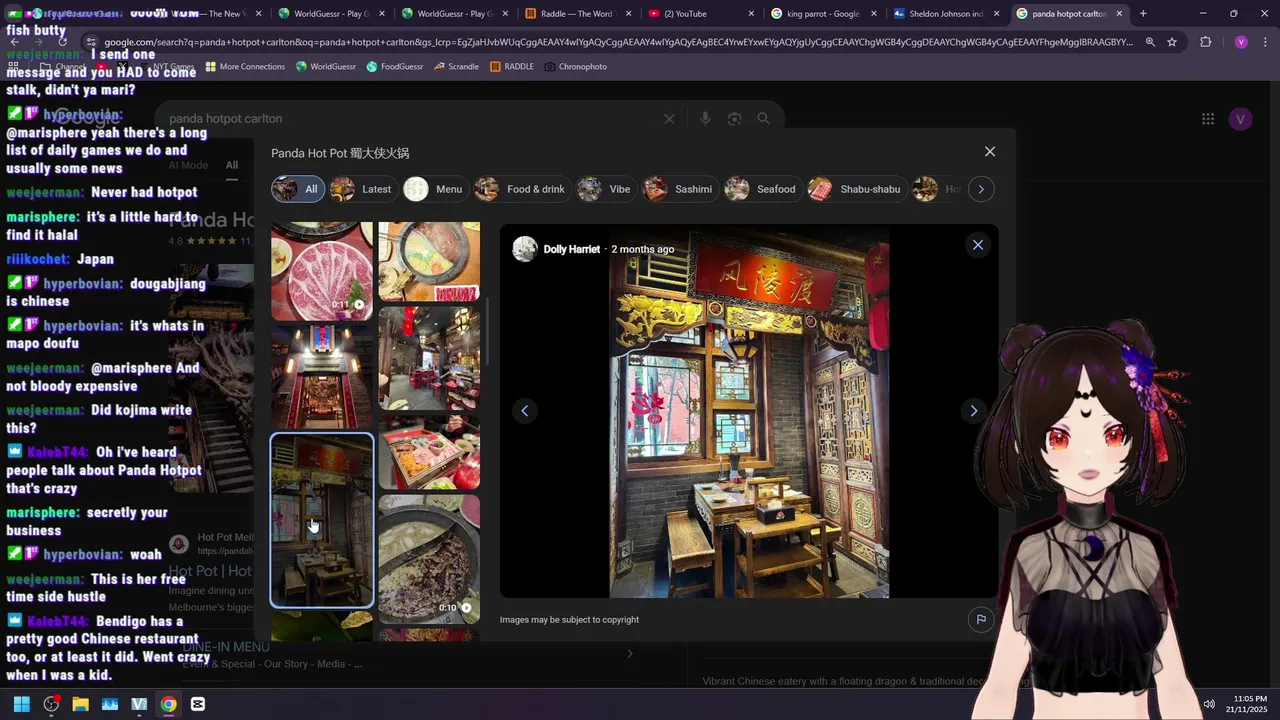1280x720 pixels.
Task: Open the Chrome profile avatar
Action: click(1241, 42)
